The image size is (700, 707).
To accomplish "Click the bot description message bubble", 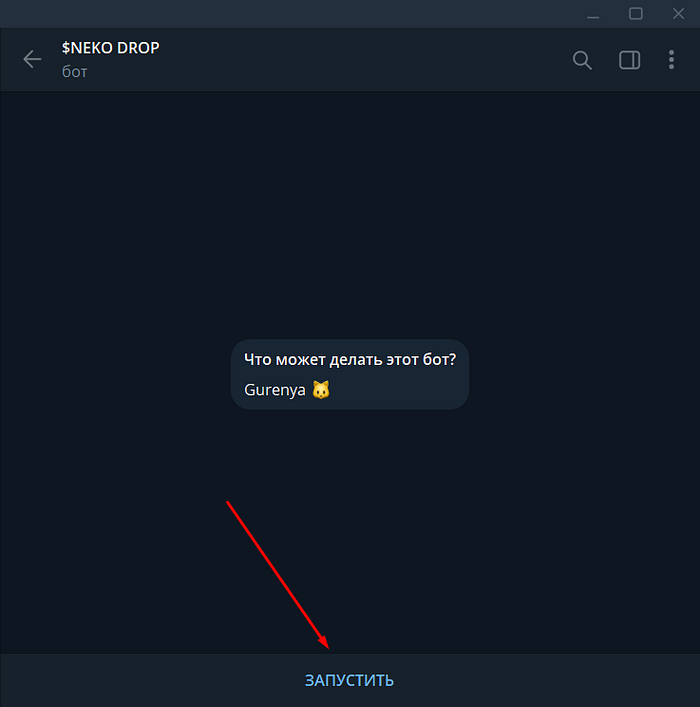I will pyautogui.click(x=350, y=374).
